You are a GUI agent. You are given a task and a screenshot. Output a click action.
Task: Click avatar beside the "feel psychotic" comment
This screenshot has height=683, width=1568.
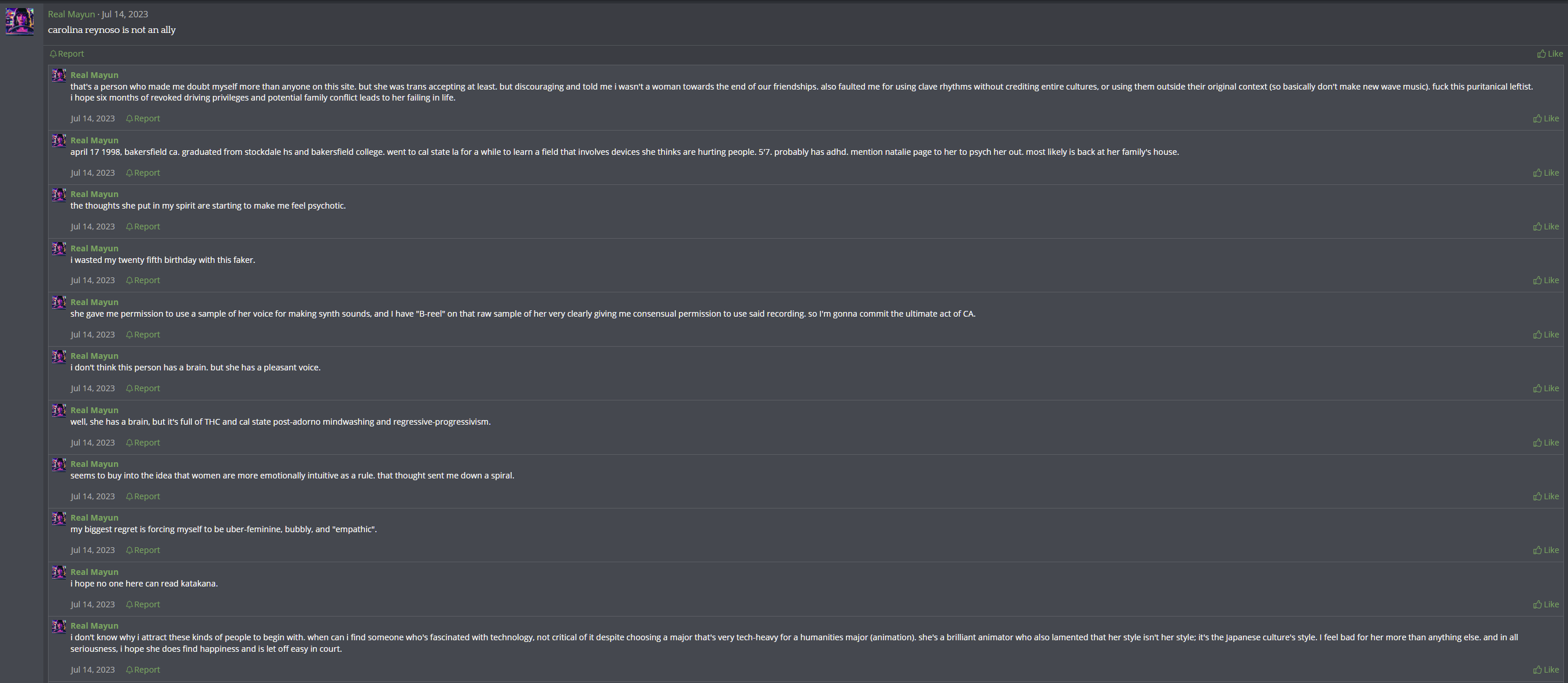pos(59,195)
